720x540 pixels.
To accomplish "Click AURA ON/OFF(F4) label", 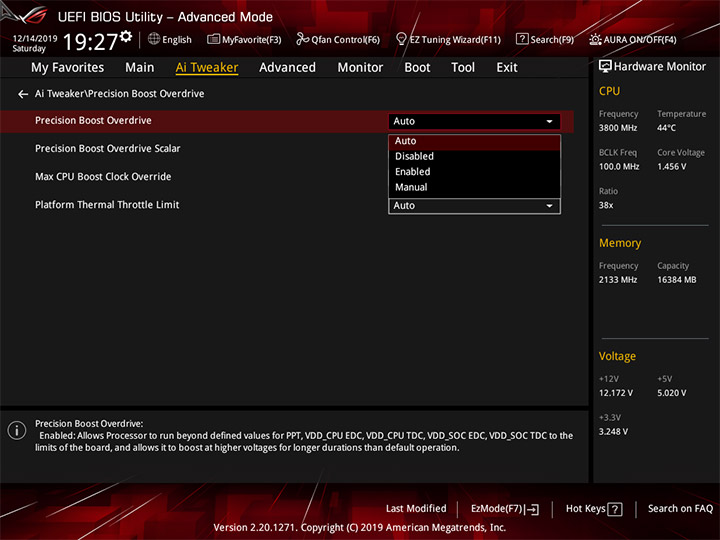I will click(640, 40).
